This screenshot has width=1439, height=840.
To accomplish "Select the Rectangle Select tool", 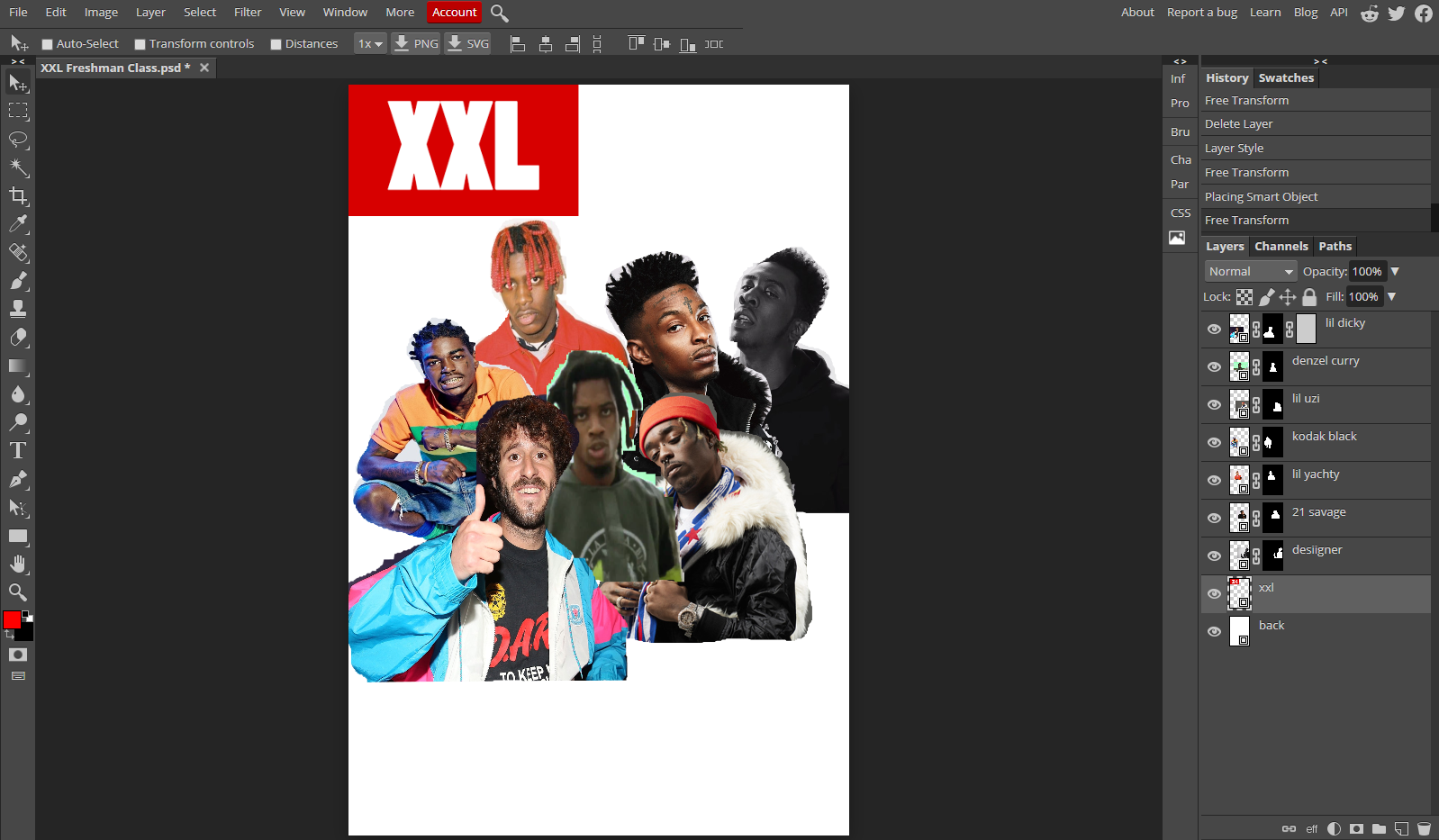I will click(18, 111).
